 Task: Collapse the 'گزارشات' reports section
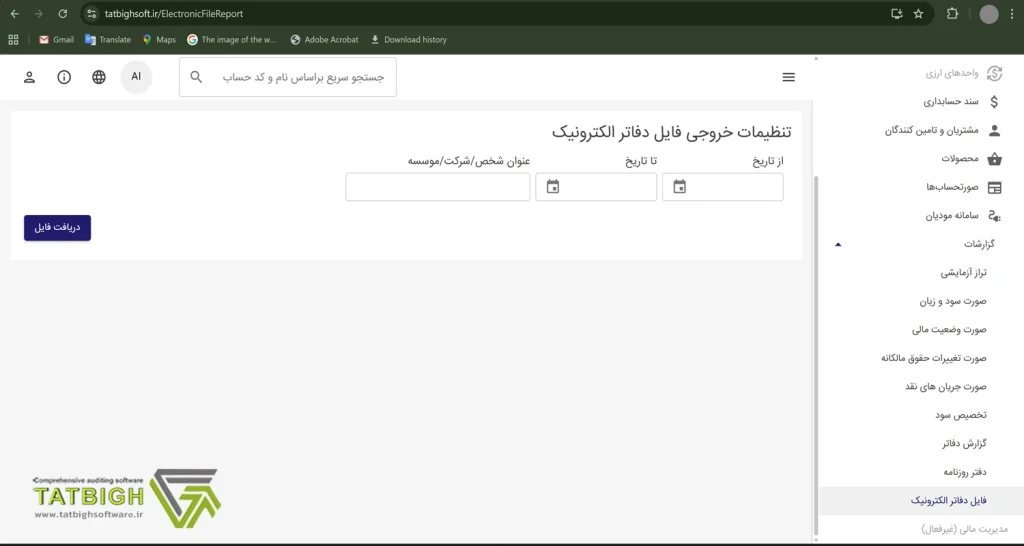pyautogui.click(x=838, y=244)
